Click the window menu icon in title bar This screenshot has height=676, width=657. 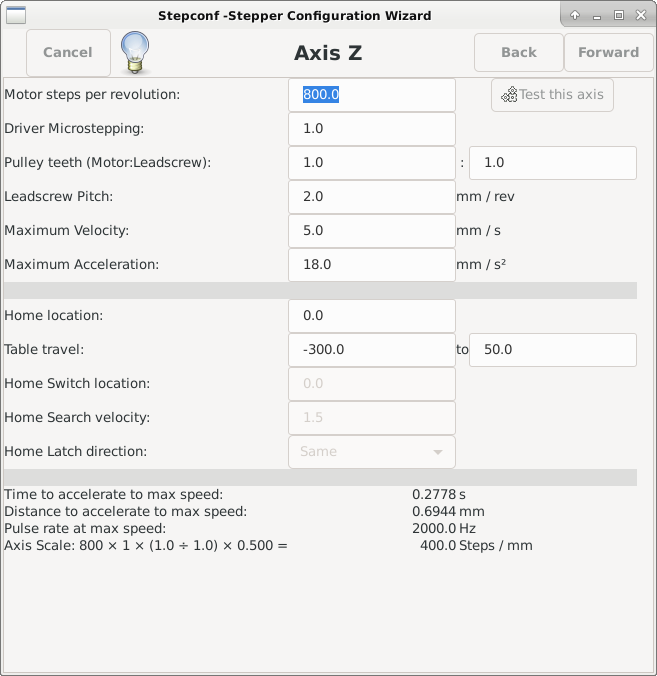(16, 16)
